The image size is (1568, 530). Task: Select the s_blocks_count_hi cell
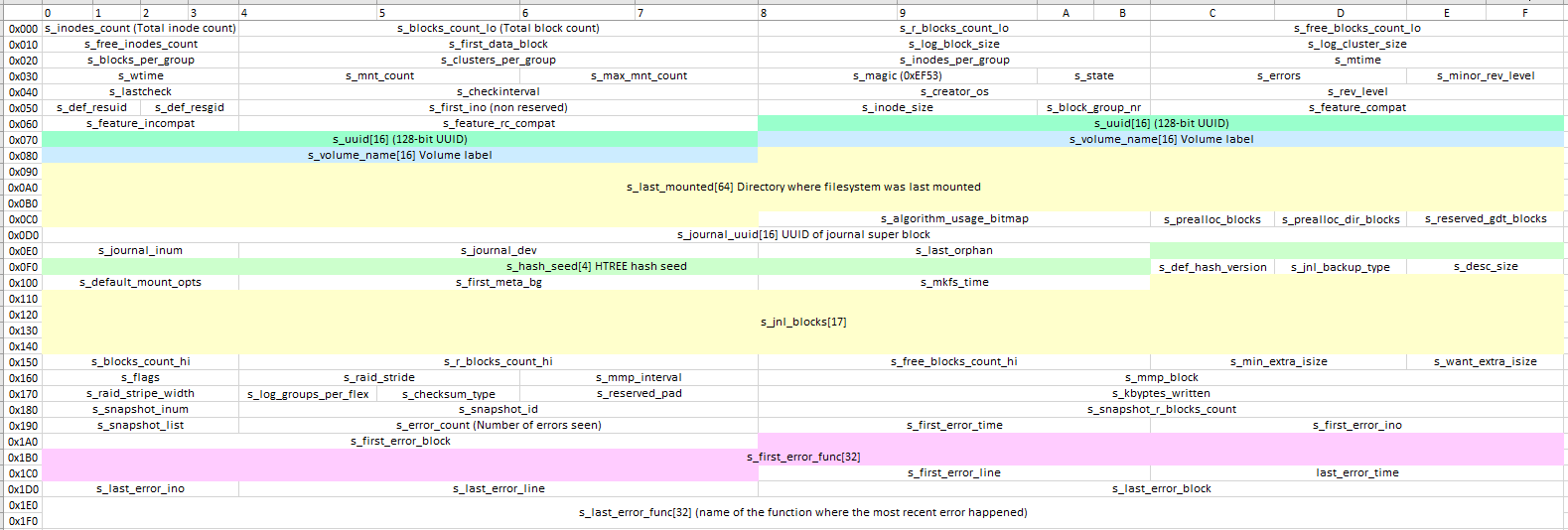click(x=140, y=361)
